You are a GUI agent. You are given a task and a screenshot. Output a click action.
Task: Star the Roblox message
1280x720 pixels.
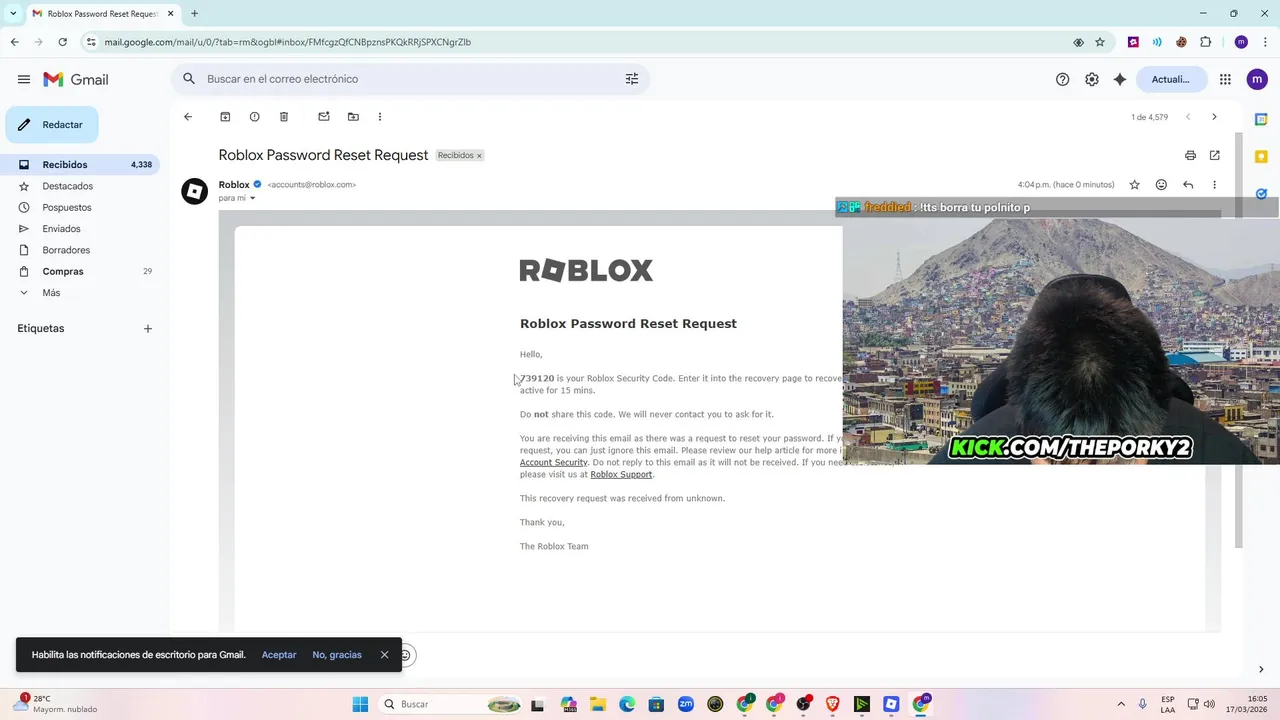click(1134, 185)
